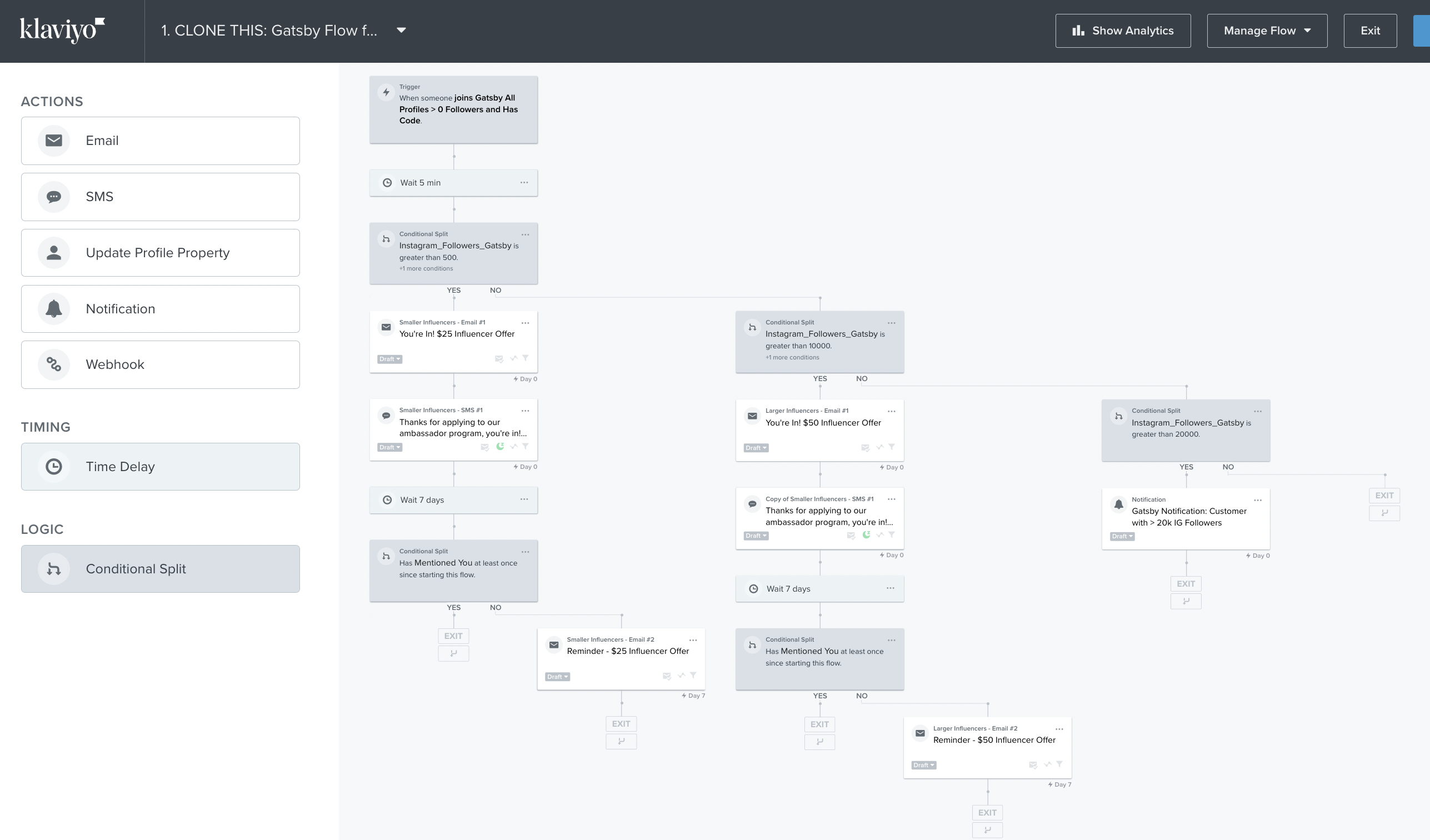Image resolution: width=1430 pixels, height=840 pixels.
Task: Select the Trigger card for Gatsby All Profiles
Action: [x=453, y=109]
